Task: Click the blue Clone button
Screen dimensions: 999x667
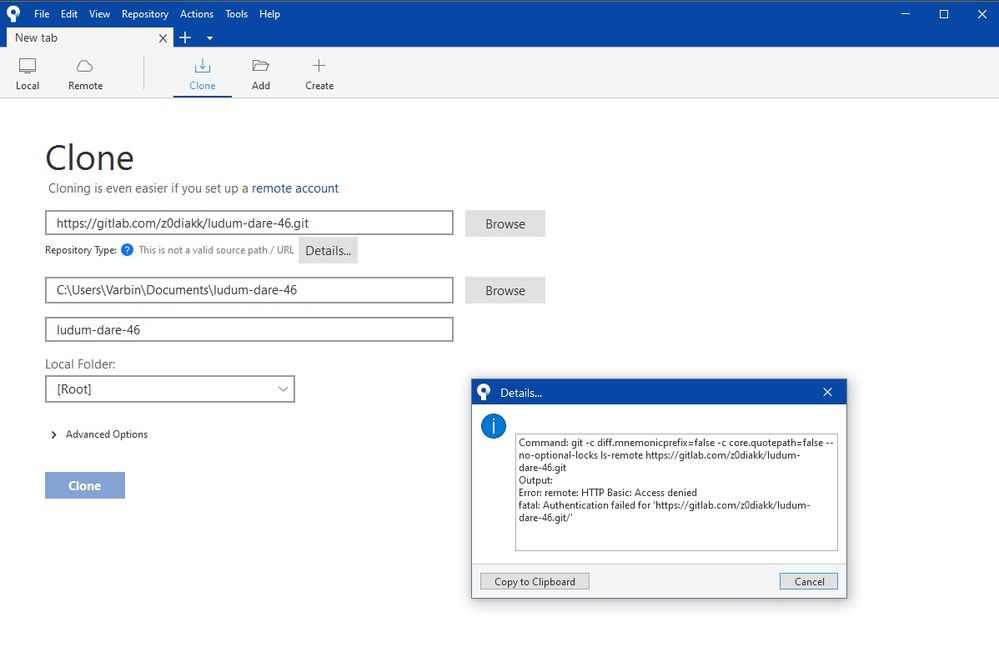Action: 85,485
